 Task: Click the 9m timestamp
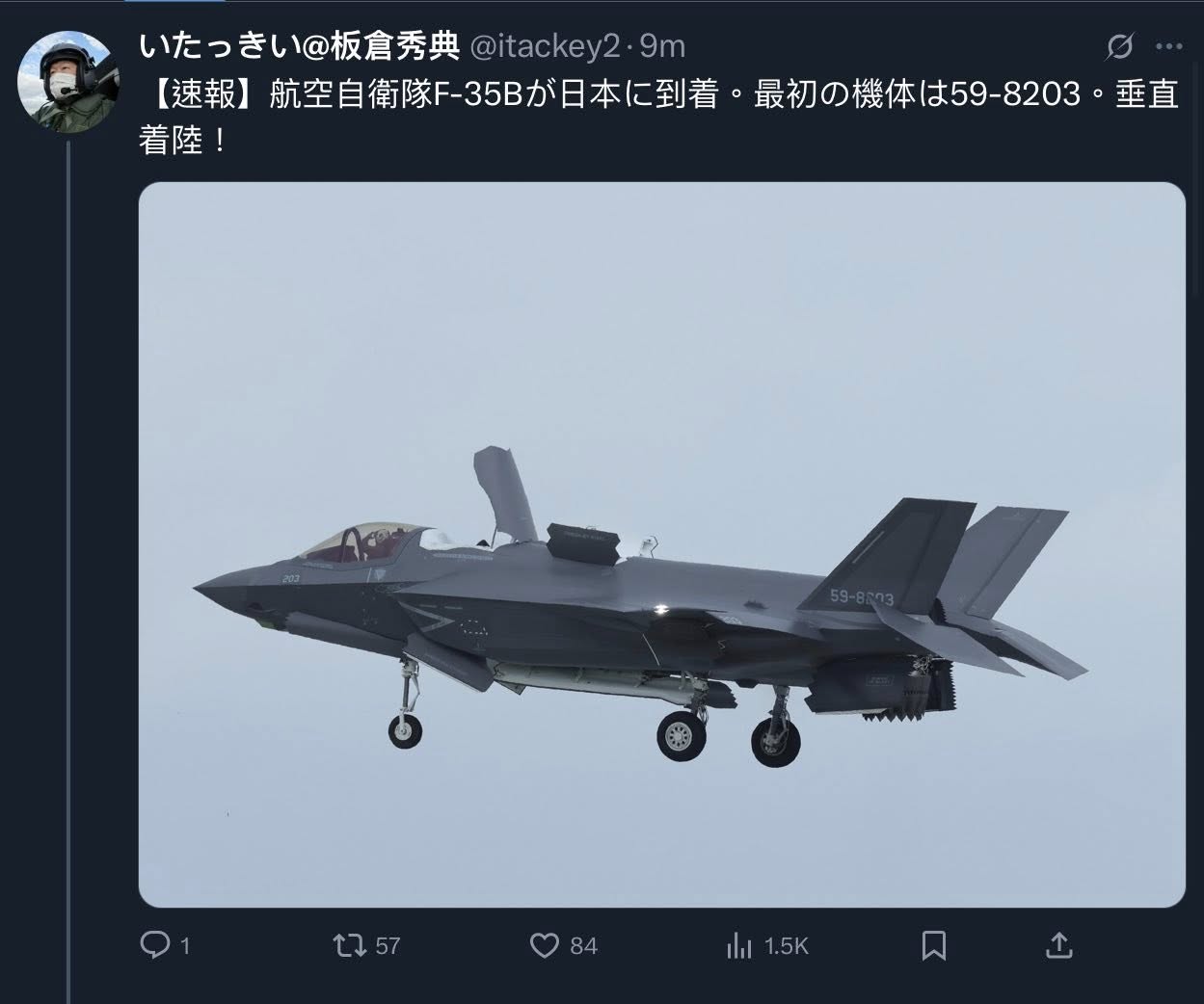(x=662, y=45)
